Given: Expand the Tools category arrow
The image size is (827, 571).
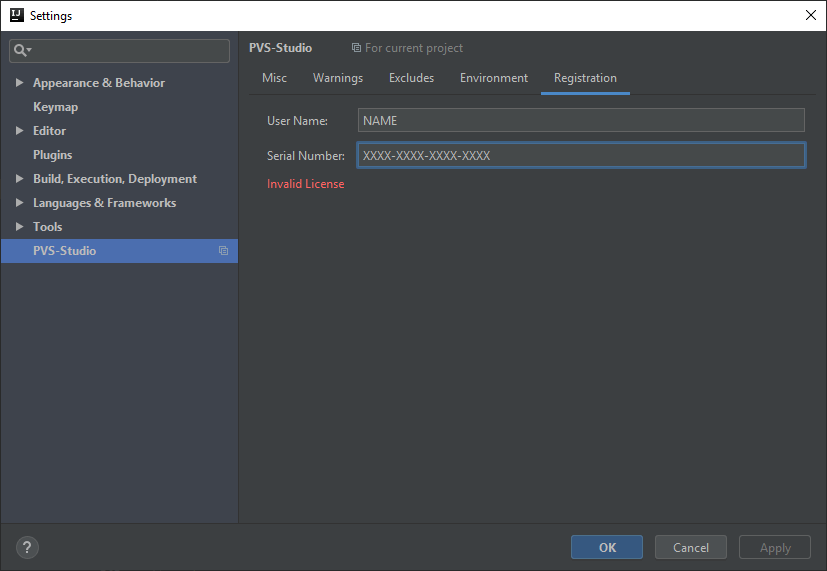Looking at the screenshot, I should click(20, 227).
